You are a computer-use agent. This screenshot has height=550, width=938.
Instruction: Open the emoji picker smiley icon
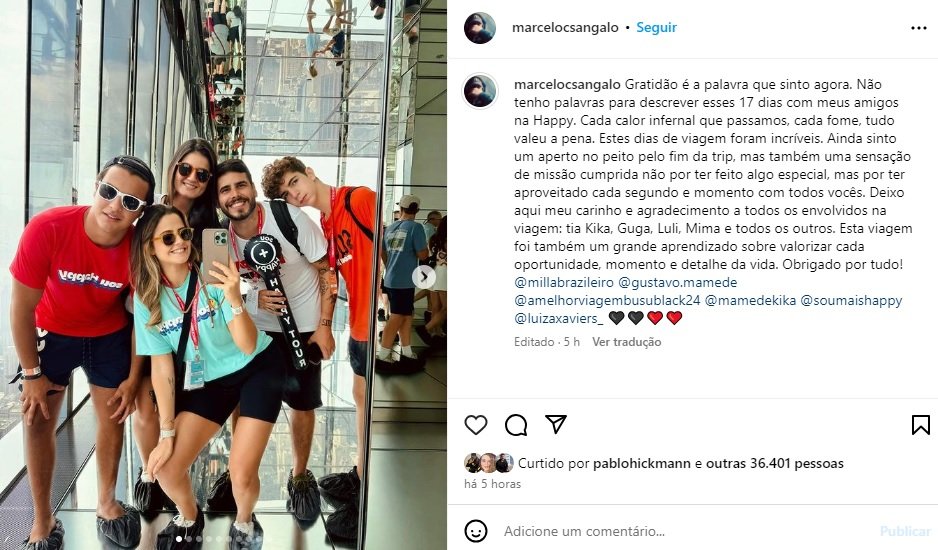476,531
